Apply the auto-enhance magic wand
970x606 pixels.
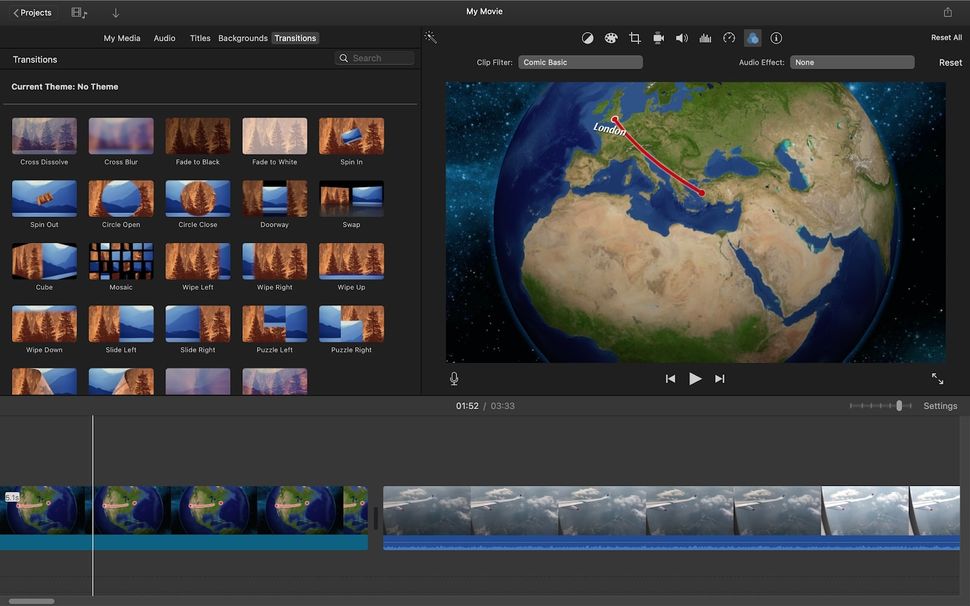[430, 37]
